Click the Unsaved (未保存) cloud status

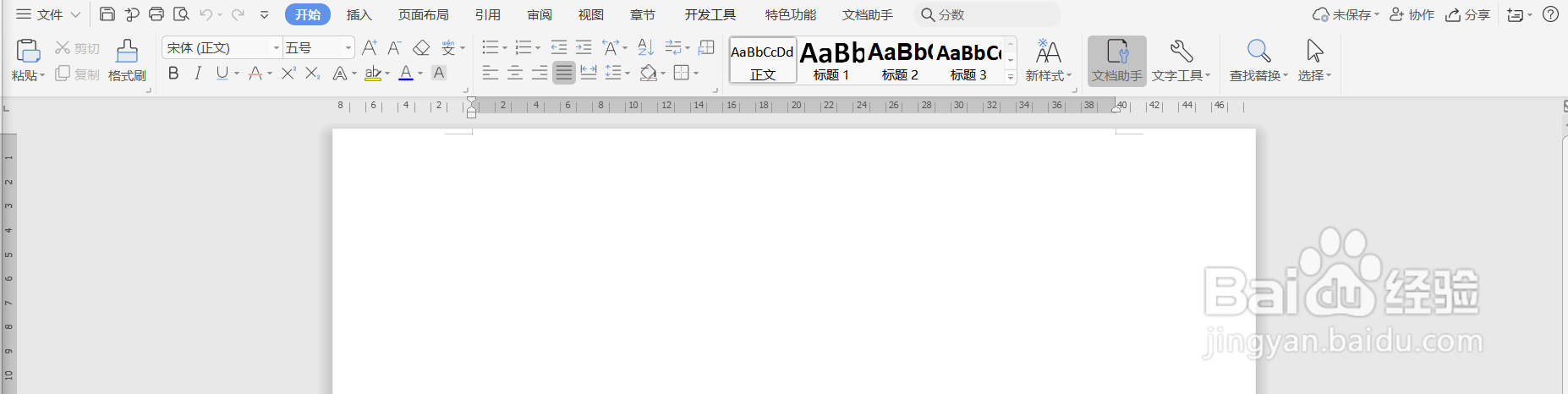click(1346, 14)
